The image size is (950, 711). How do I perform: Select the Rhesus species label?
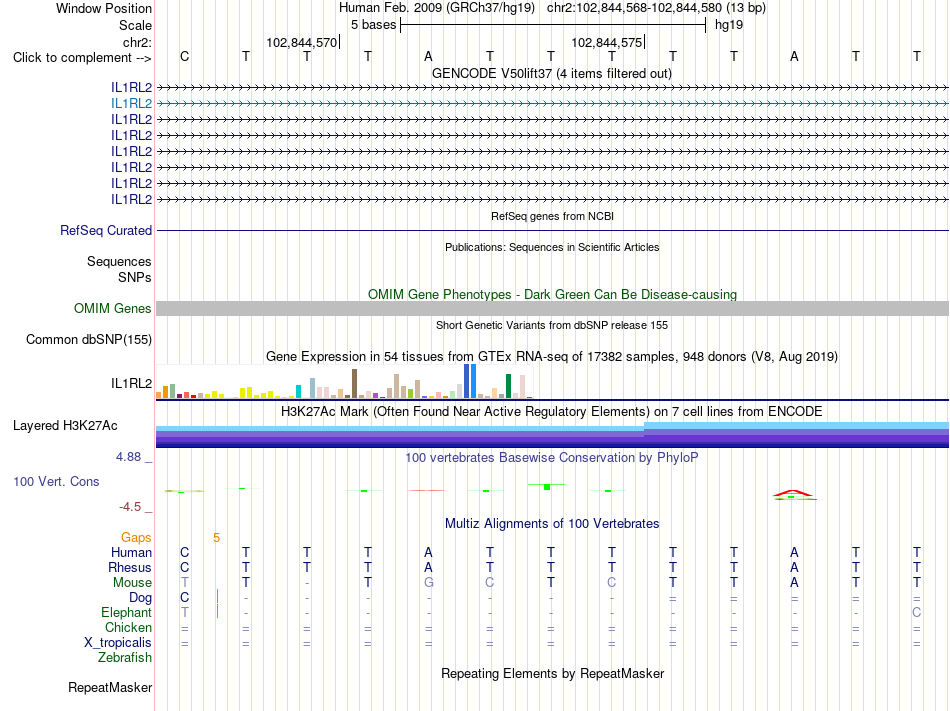130,567
